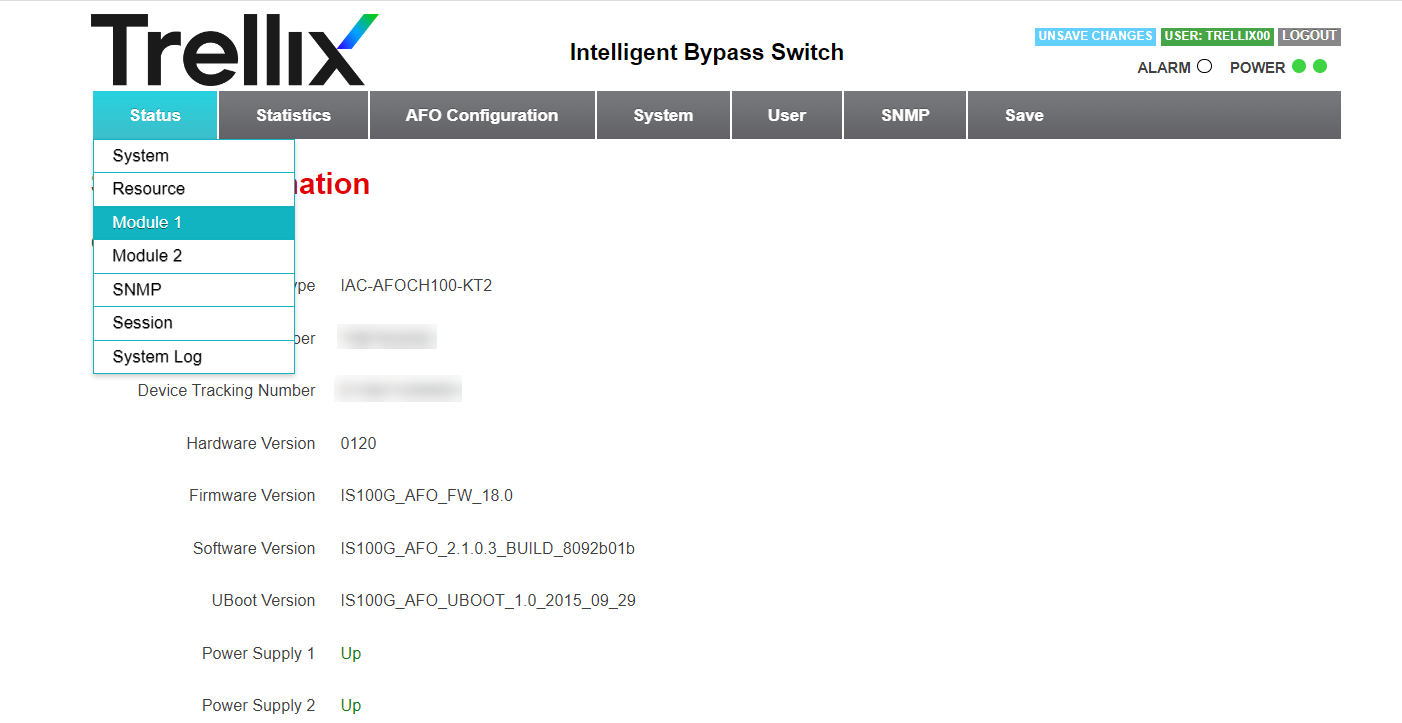The height and width of the screenshot is (723, 1402).
Task: Click Save in the navigation bar
Action: tap(1024, 115)
